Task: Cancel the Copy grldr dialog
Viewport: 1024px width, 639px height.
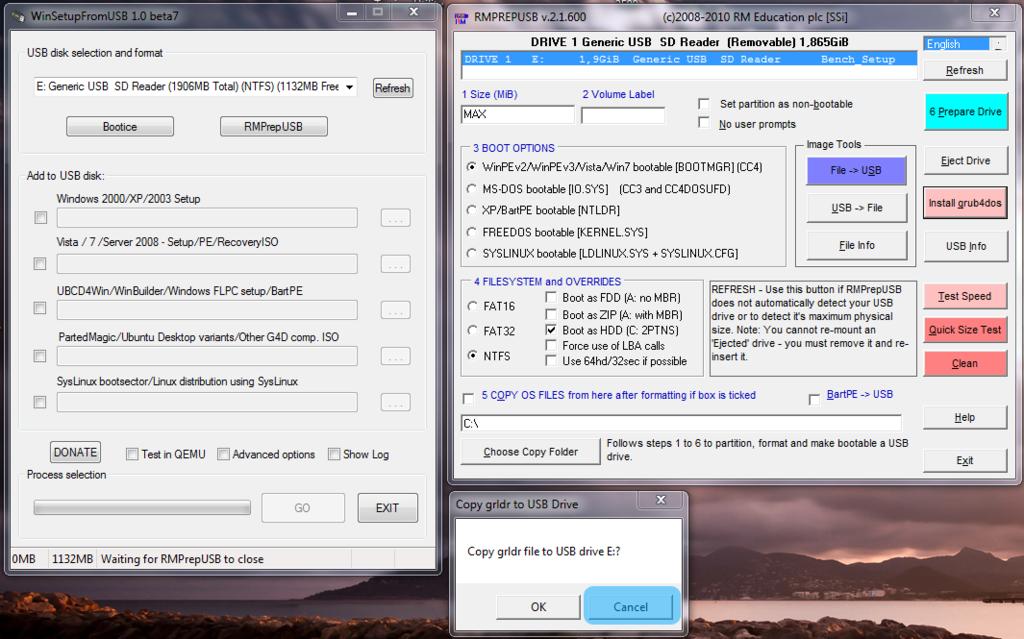Action: 631,606
